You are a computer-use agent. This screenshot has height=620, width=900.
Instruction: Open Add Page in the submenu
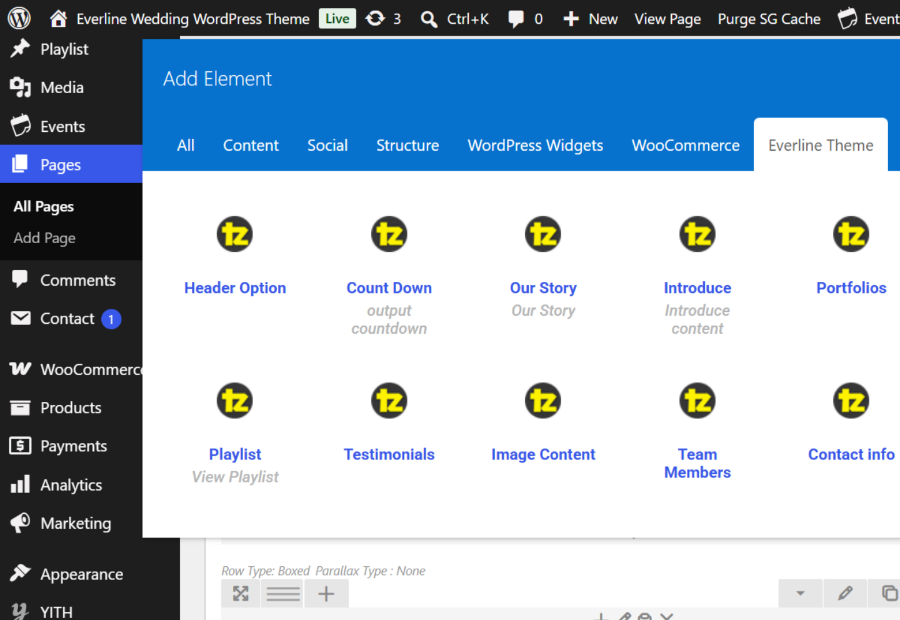pos(44,238)
